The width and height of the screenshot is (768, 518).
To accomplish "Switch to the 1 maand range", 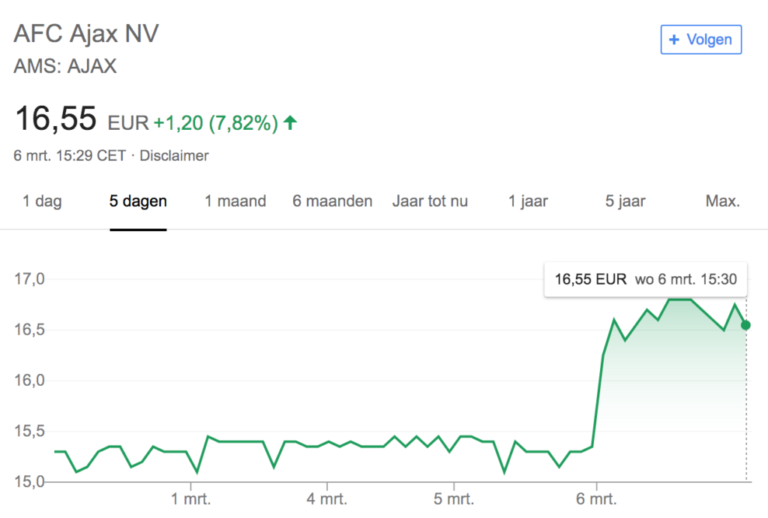I will pyautogui.click(x=235, y=201).
